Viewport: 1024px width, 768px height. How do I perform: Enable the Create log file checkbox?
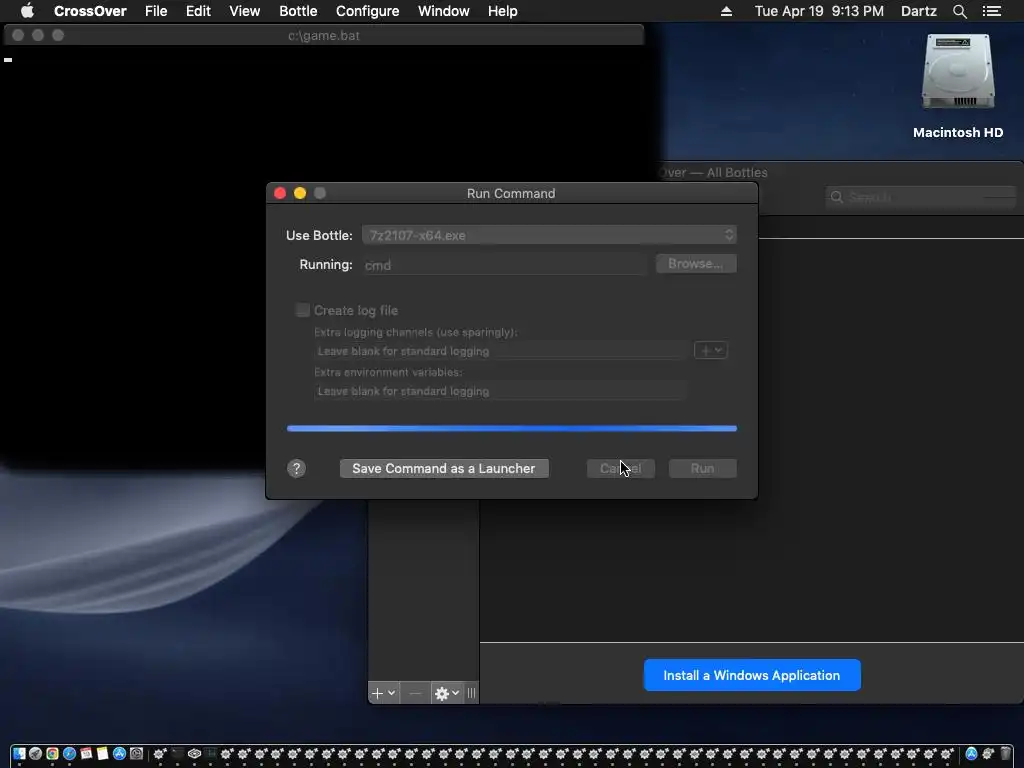click(302, 310)
